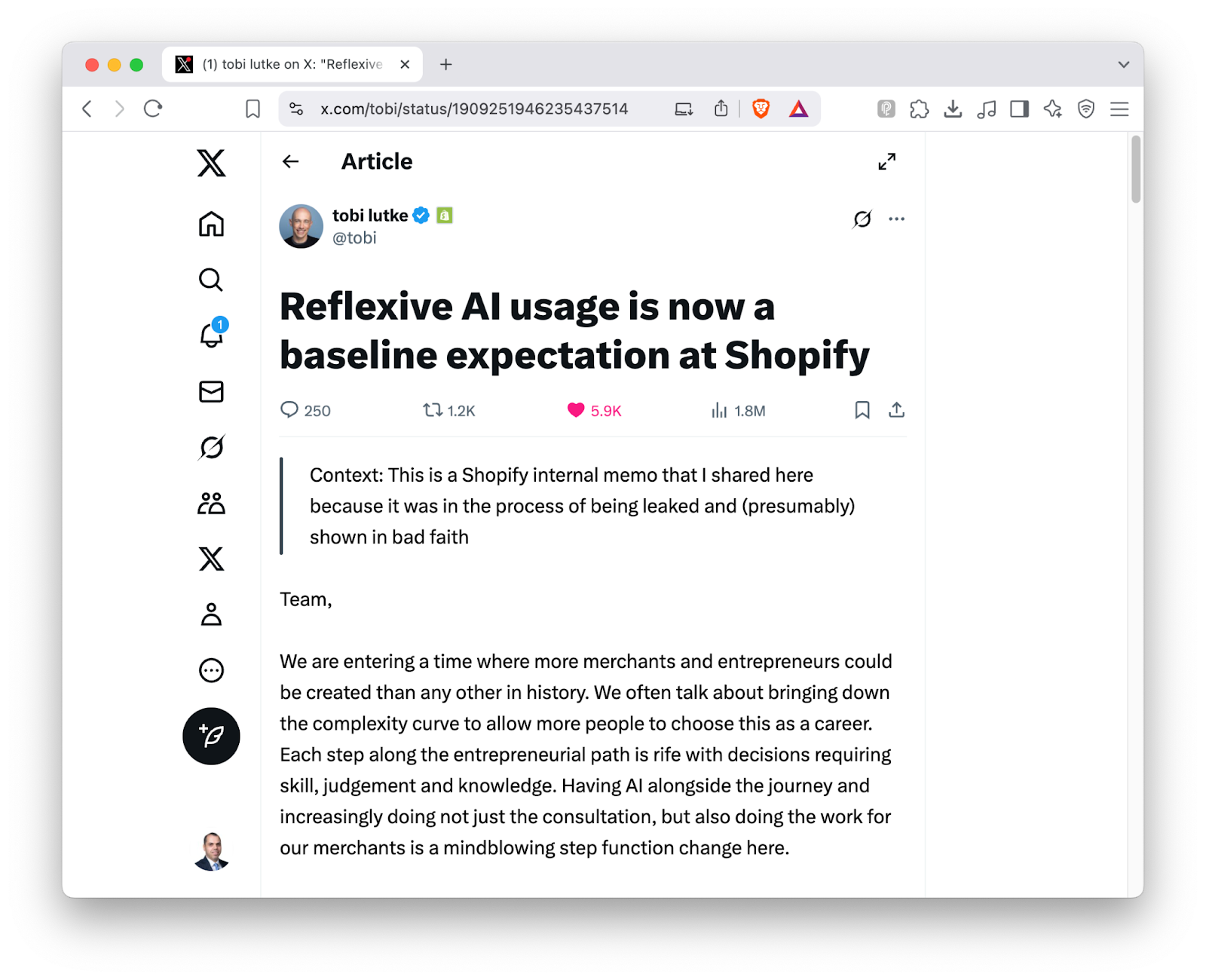
Task: Click install app icon in address bar
Action: pyautogui.click(x=684, y=109)
